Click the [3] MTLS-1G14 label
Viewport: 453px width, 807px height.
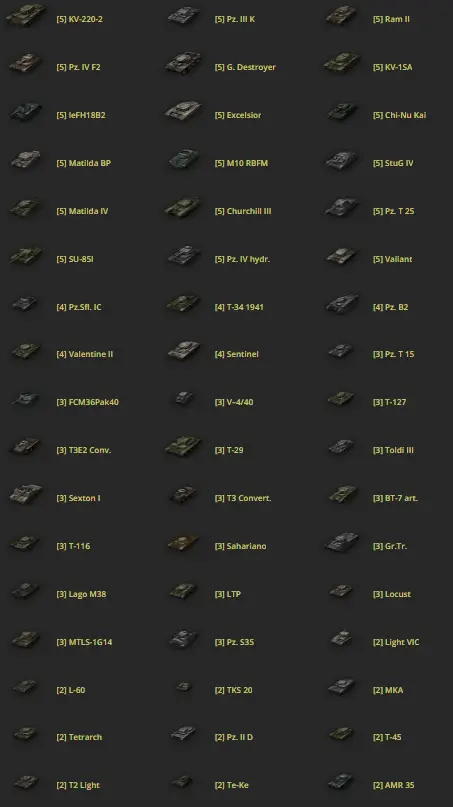(x=84, y=642)
